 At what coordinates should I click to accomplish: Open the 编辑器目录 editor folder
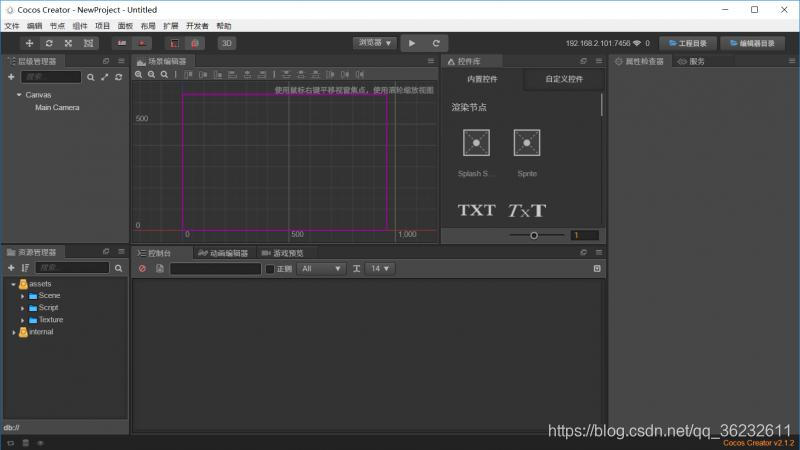coord(752,43)
